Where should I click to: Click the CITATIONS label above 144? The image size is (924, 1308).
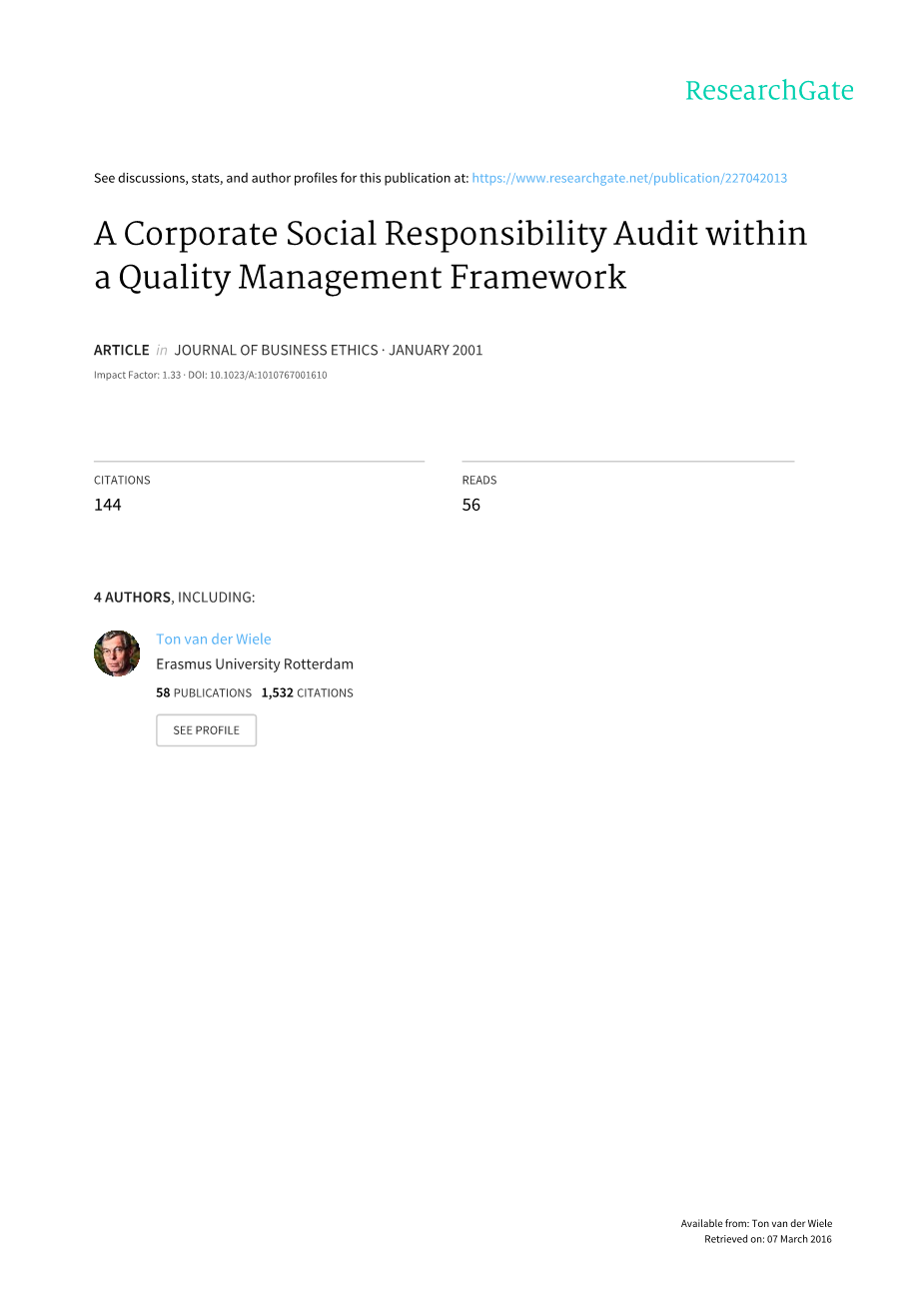coord(122,481)
